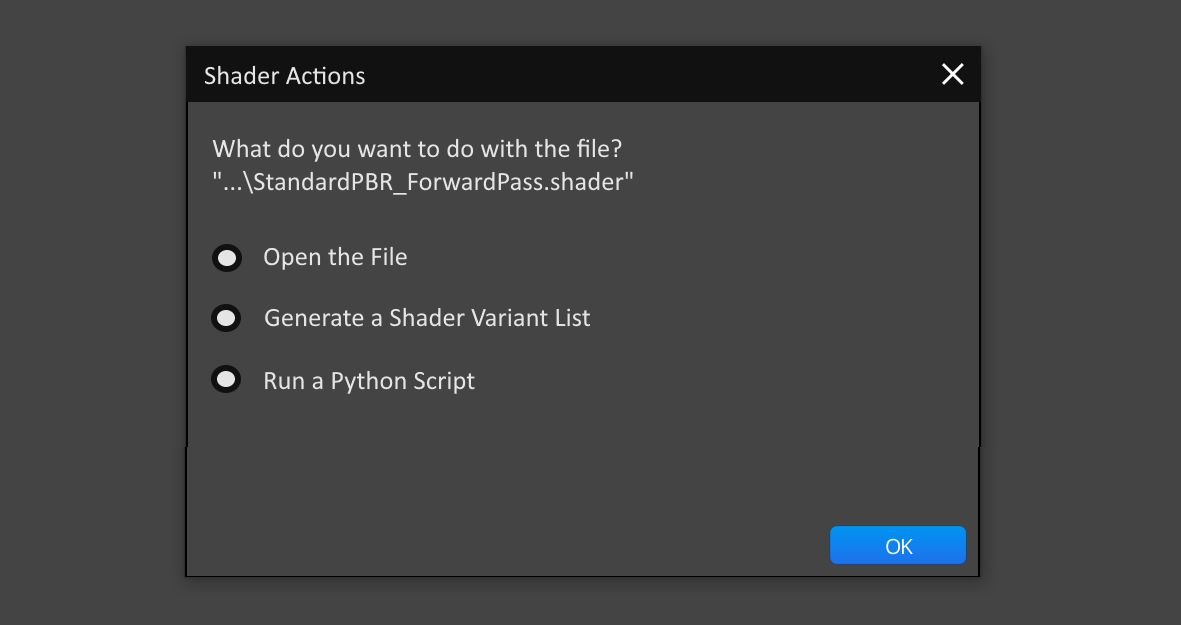This screenshot has width=1181, height=625.
Task: Pick the radio circle beside Run a Python Script
Action: tap(227, 380)
